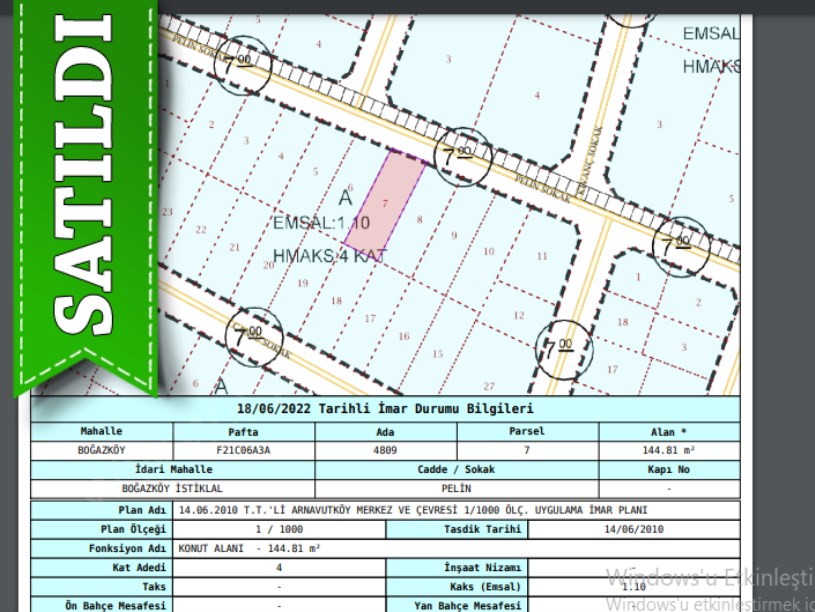
Task: Click the EMSAL:1.10 label on the map
Action: [x=321, y=223]
